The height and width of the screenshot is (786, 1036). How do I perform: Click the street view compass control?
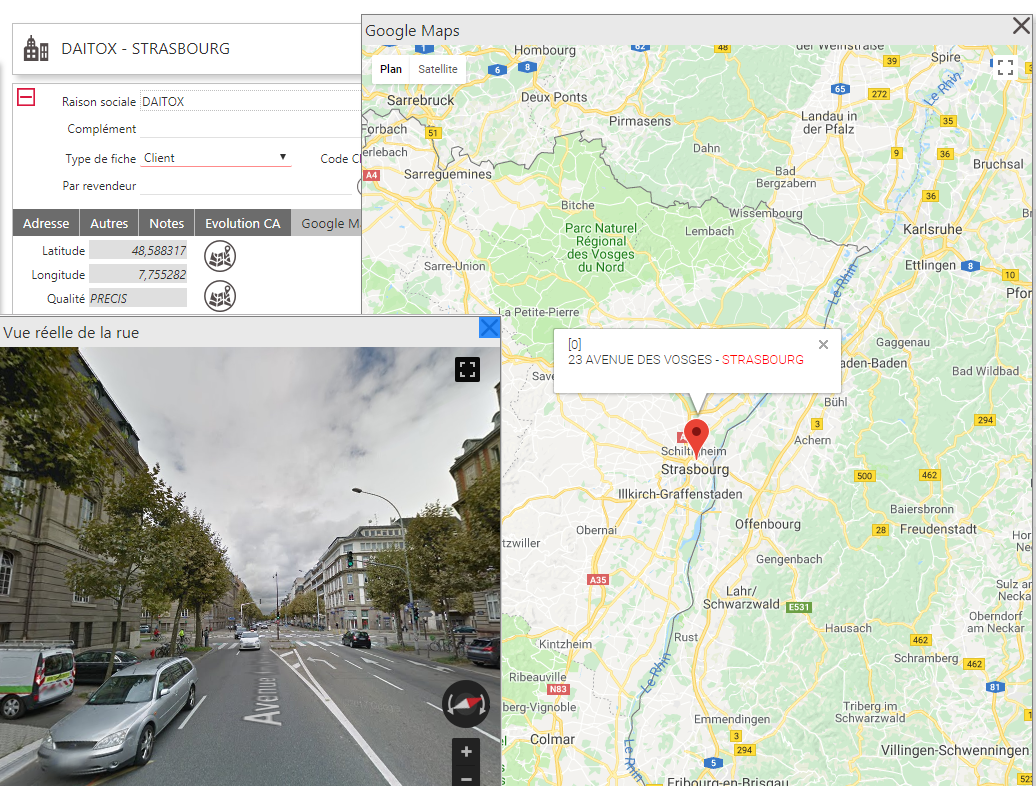466,704
